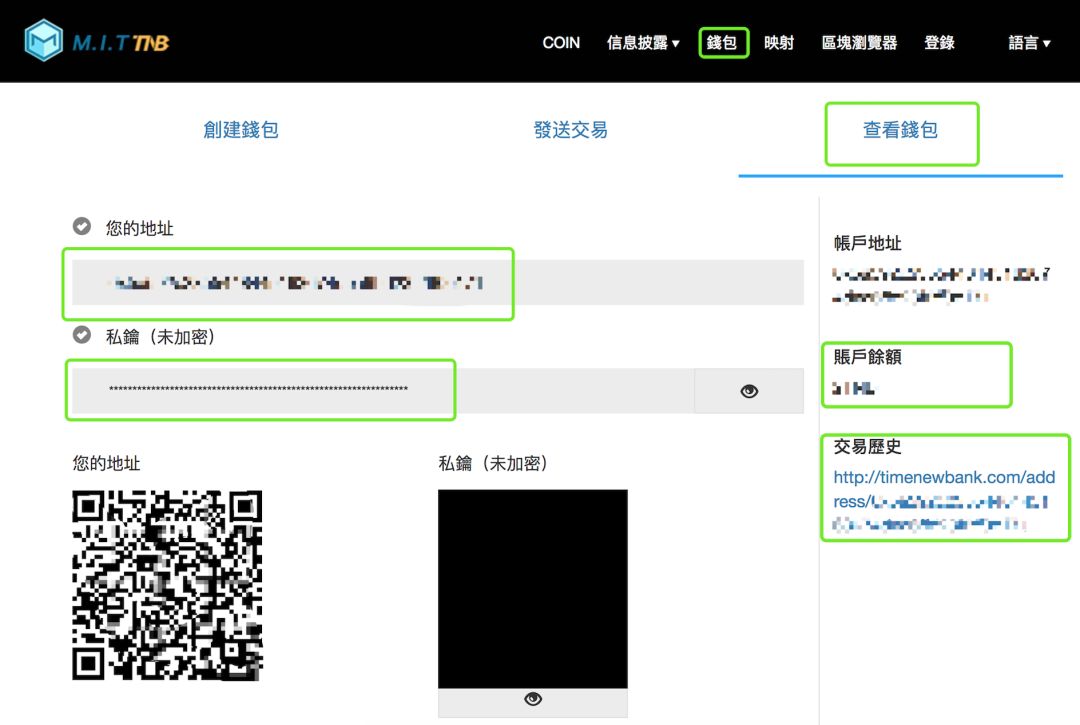
Task: Open the 信息披露 dropdown menu
Action: 640,42
